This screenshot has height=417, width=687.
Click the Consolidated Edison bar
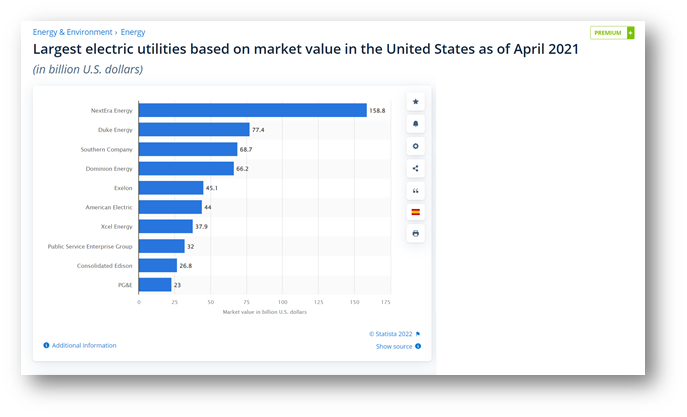(158, 265)
